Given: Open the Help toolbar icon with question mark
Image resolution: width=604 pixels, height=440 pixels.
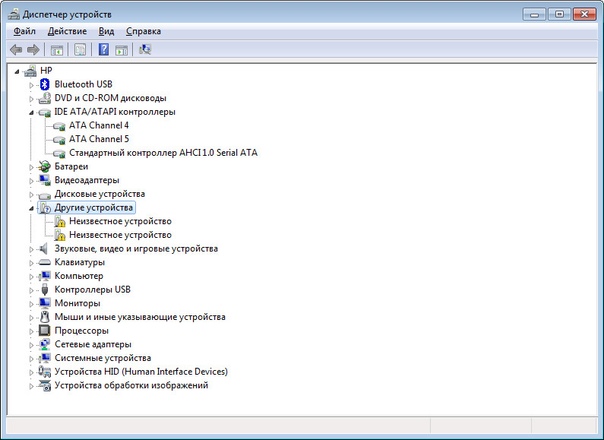Looking at the screenshot, I should coord(104,49).
